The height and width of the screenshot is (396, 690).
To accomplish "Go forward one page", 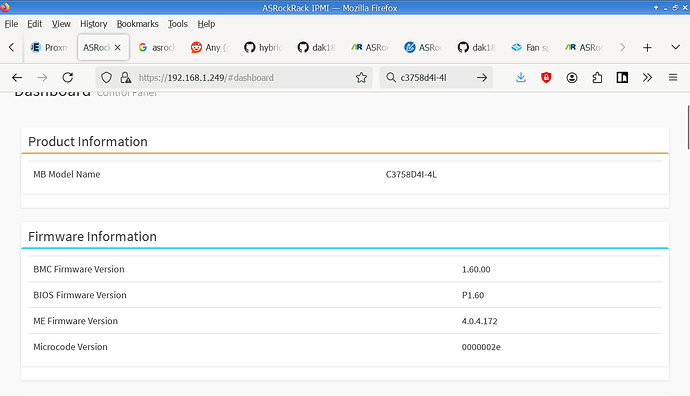I will point(42,78).
